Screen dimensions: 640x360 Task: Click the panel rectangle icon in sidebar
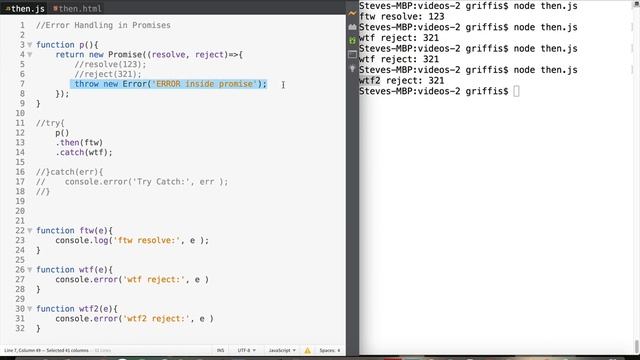pos(352,54)
